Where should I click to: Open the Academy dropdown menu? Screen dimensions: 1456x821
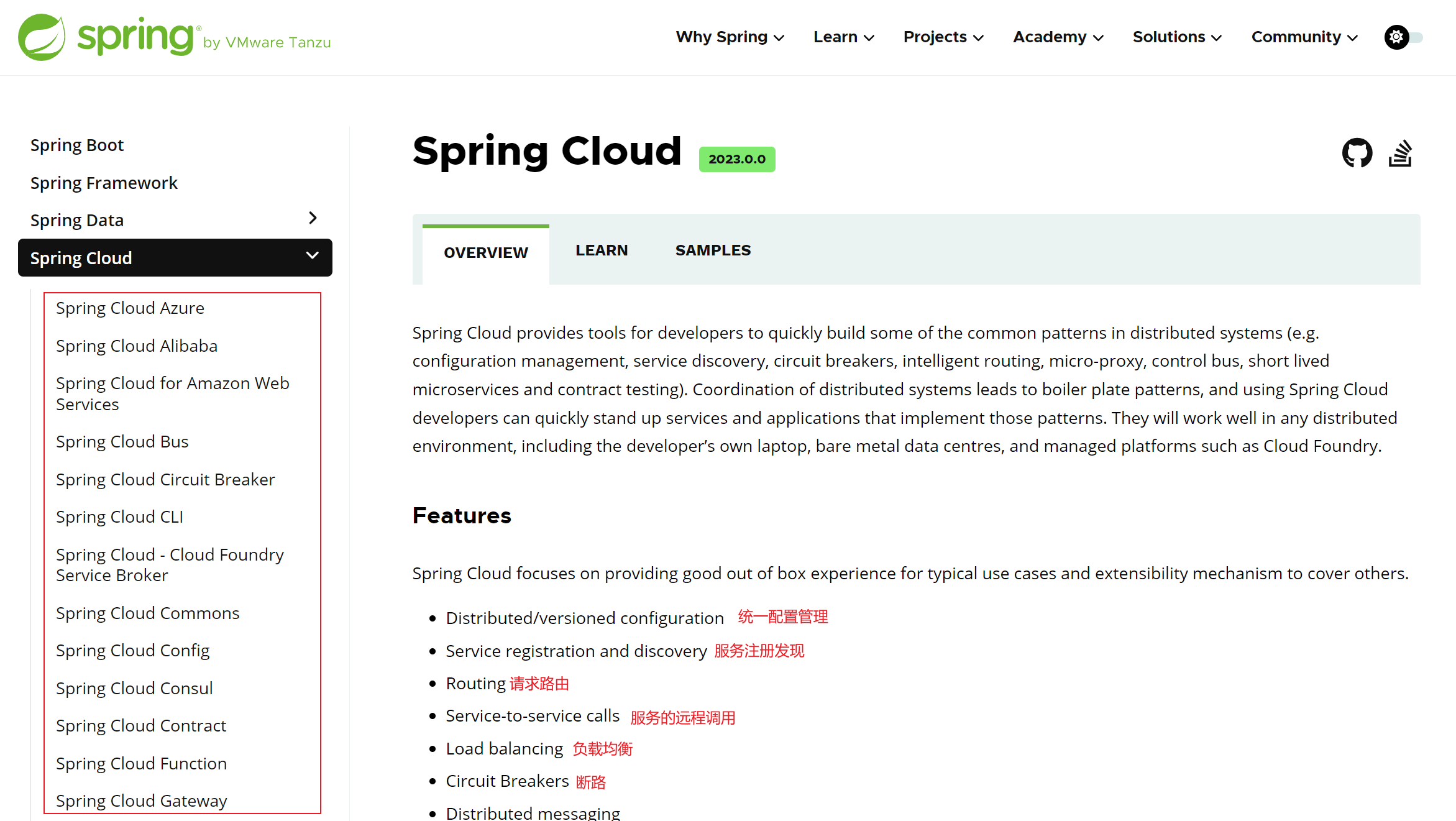pyautogui.click(x=1058, y=37)
